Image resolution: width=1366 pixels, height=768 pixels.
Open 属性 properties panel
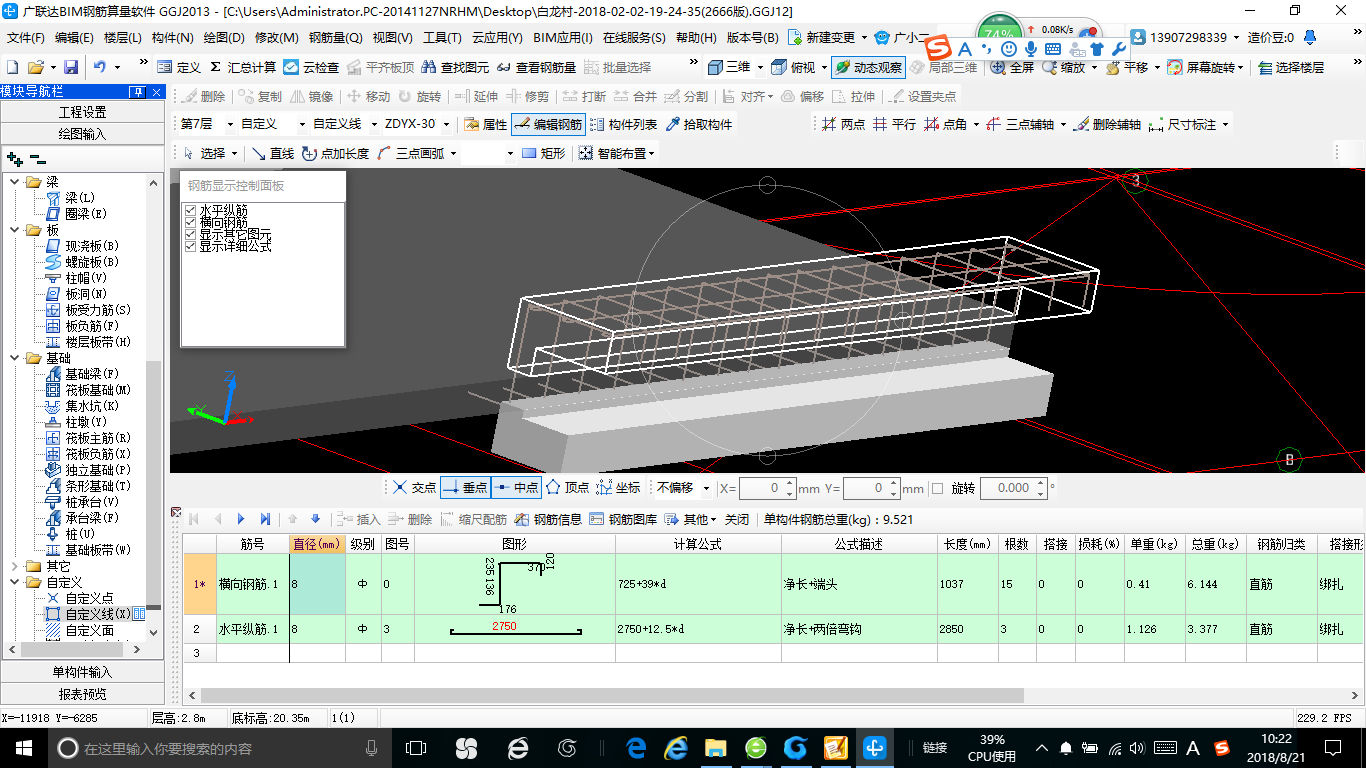[486, 124]
